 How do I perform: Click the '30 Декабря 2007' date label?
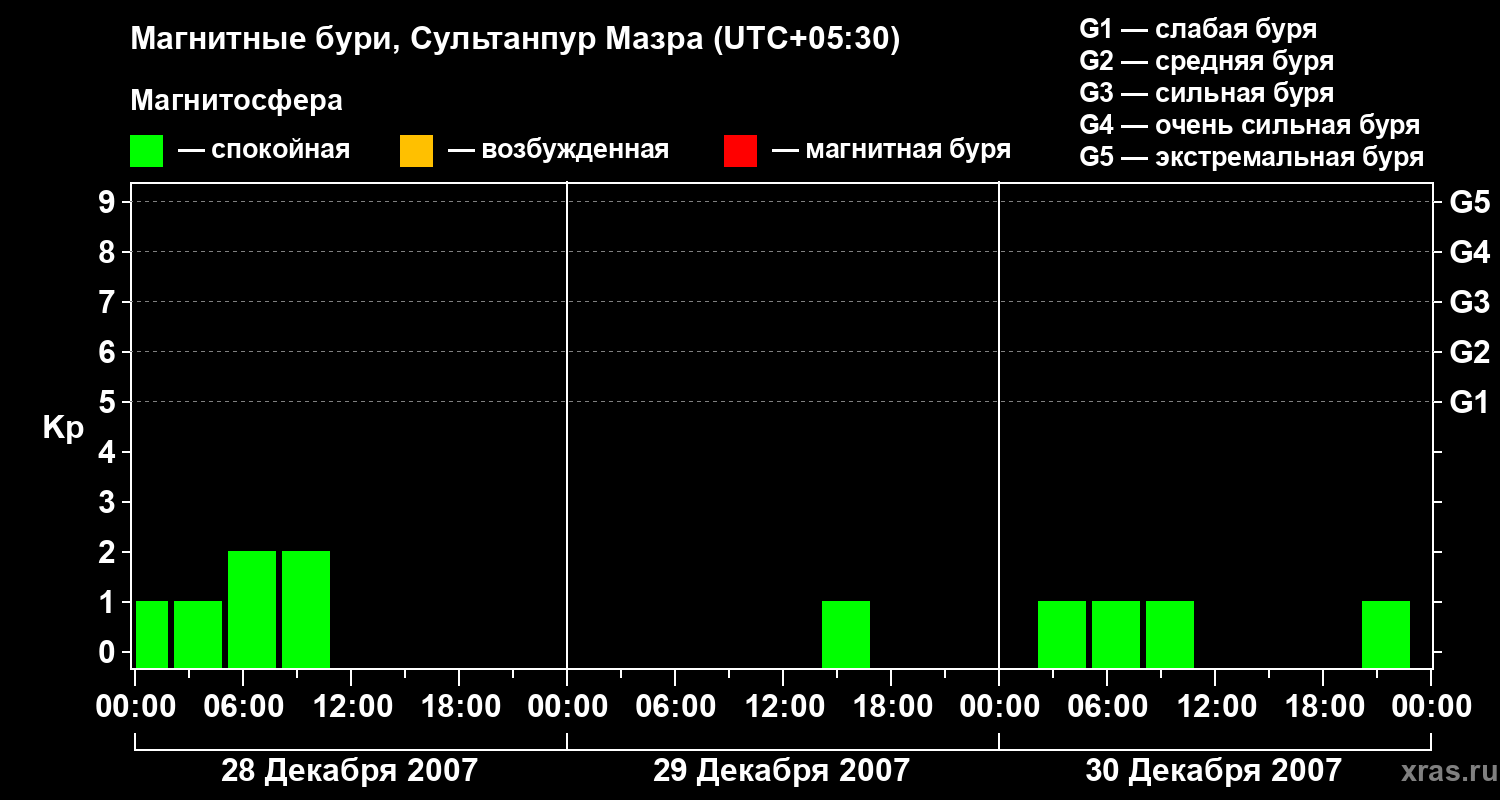(x=1213, y=771)
